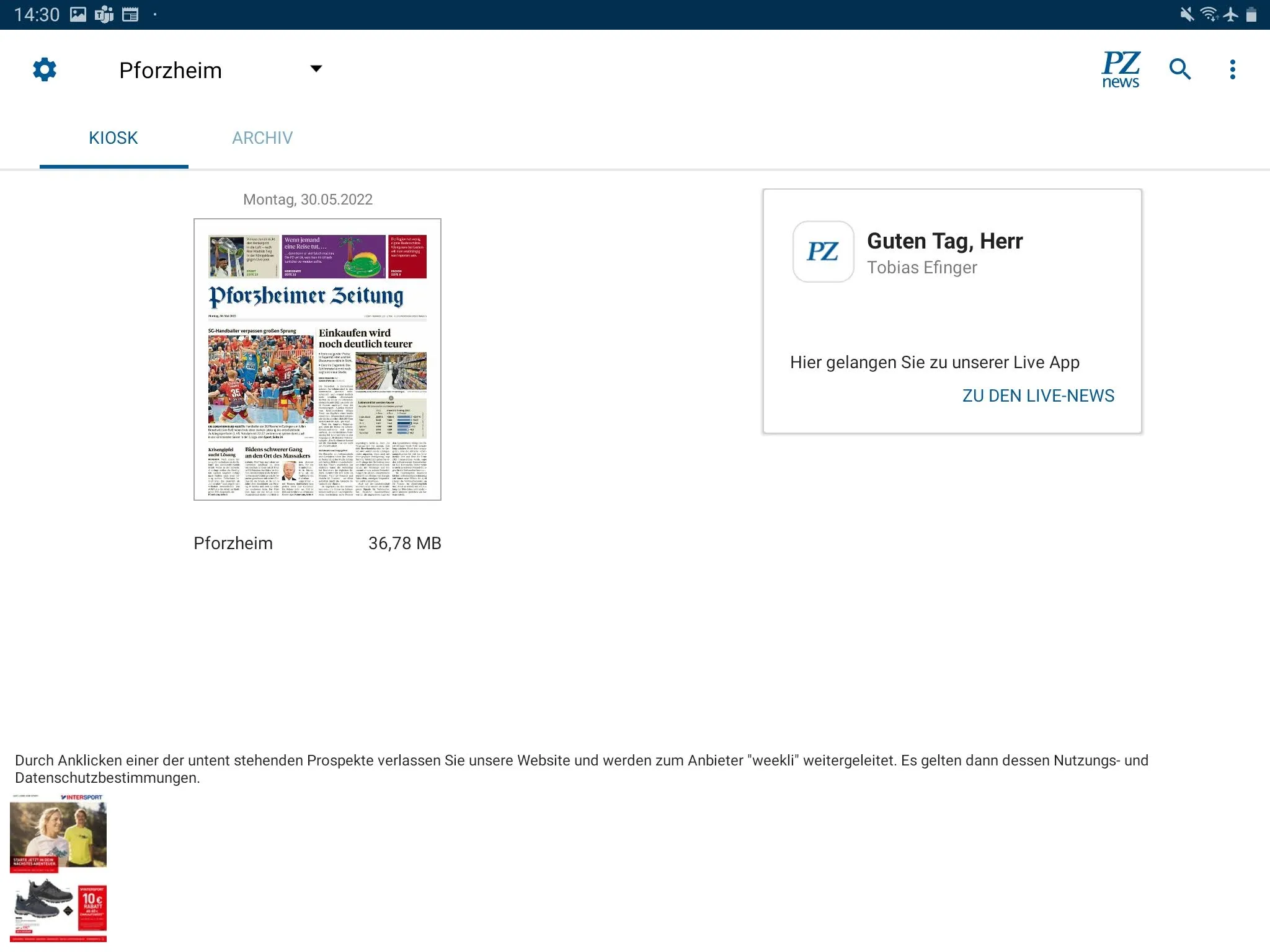The width and height of the screenshot is (1270, 952).
Task: Open the PZ news logo link
Action: coord(1121,69)
